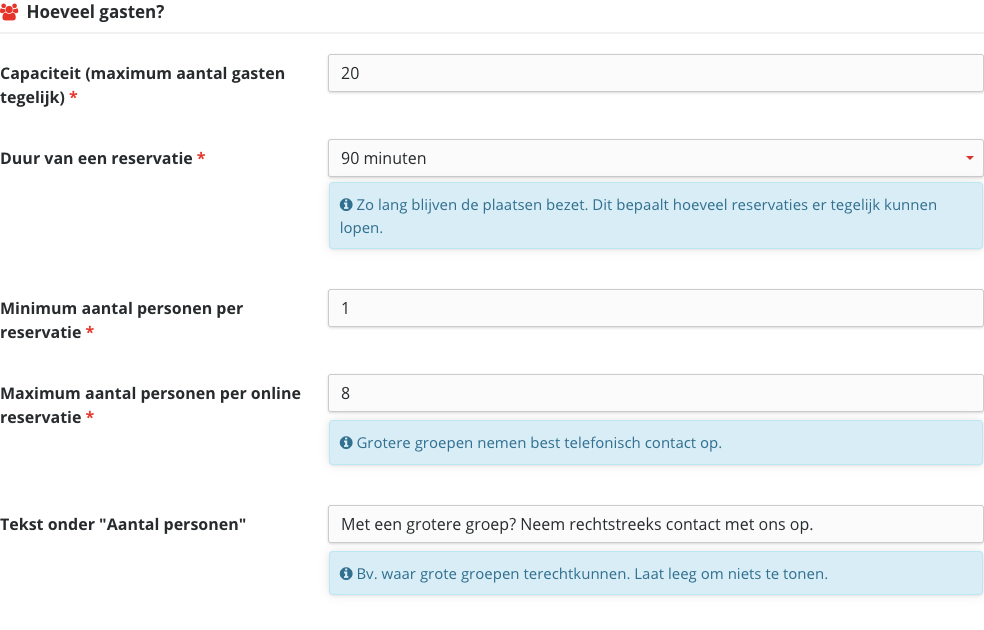
Task: Click the red guests group icon
Action: point(9,12)
